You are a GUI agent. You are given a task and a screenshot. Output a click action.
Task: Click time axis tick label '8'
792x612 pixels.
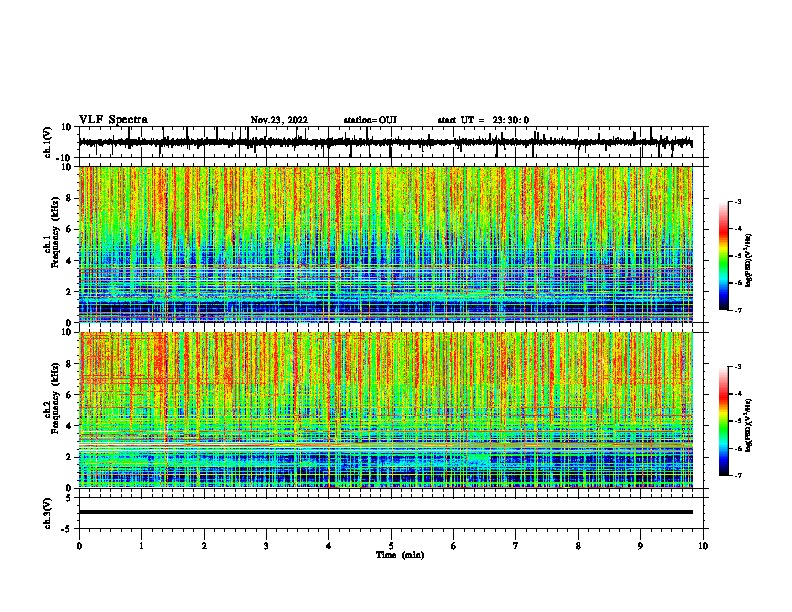pyautogui.click(x=578, y=546)
